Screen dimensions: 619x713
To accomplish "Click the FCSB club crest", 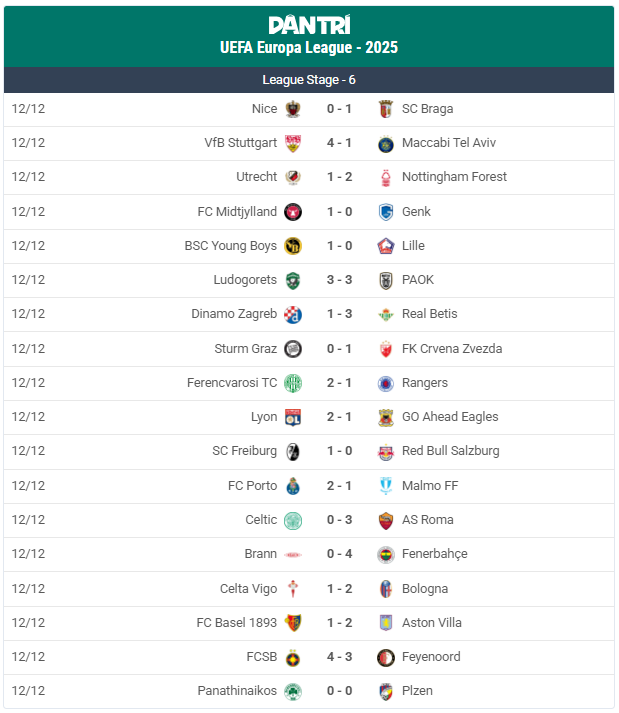I will pos(293,657).
